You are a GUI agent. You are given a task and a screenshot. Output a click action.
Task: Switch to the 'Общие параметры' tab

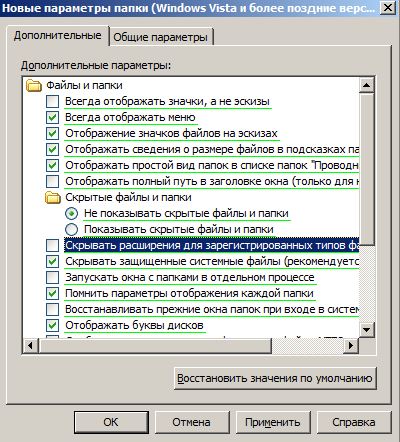pyautogui.click(x=161, y=37)
